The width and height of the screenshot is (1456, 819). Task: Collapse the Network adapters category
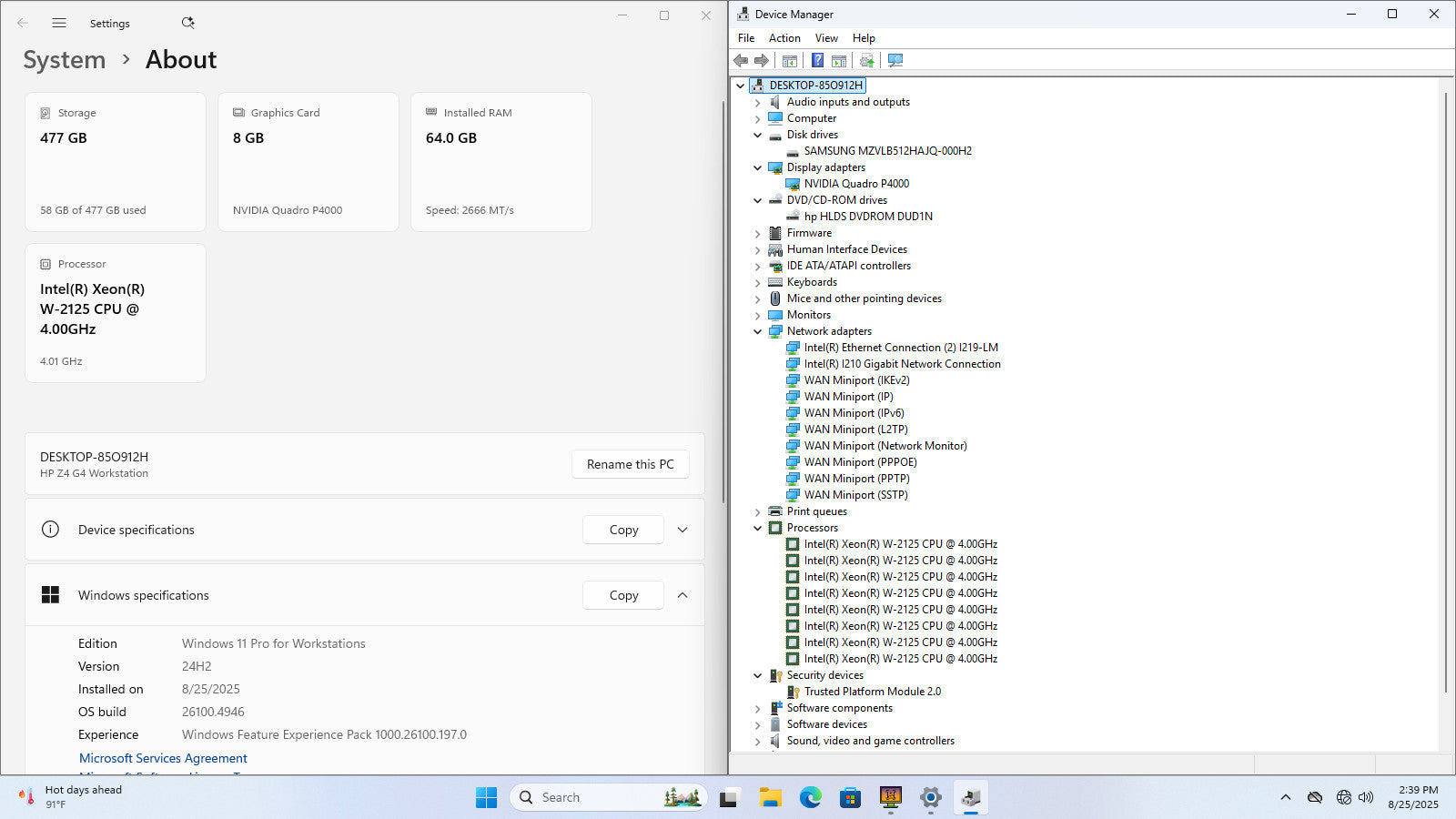pyautogui.click(x=757, y=331)
